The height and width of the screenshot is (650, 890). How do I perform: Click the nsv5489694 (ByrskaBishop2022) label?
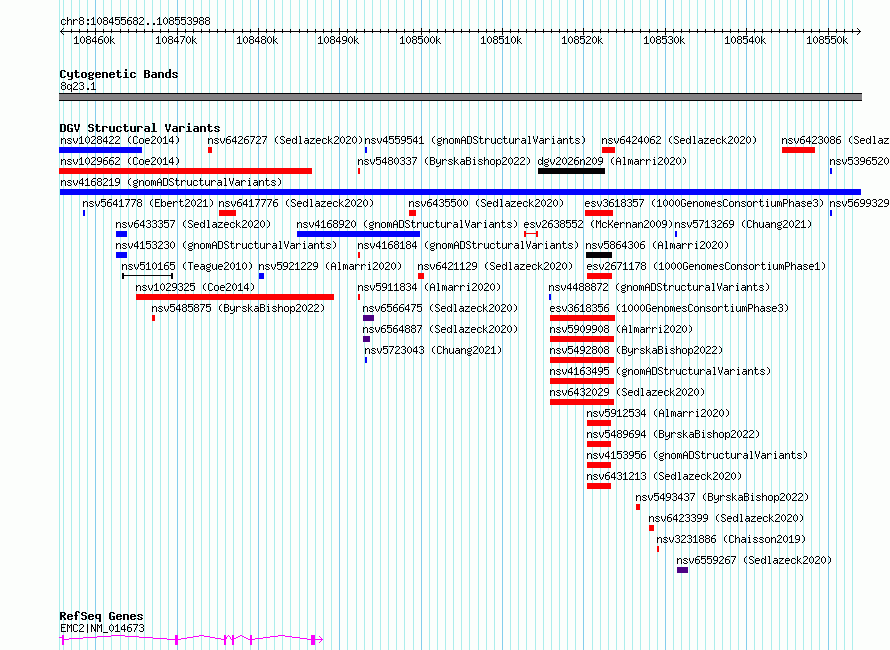pyautogui.click(x=673, y=434)
